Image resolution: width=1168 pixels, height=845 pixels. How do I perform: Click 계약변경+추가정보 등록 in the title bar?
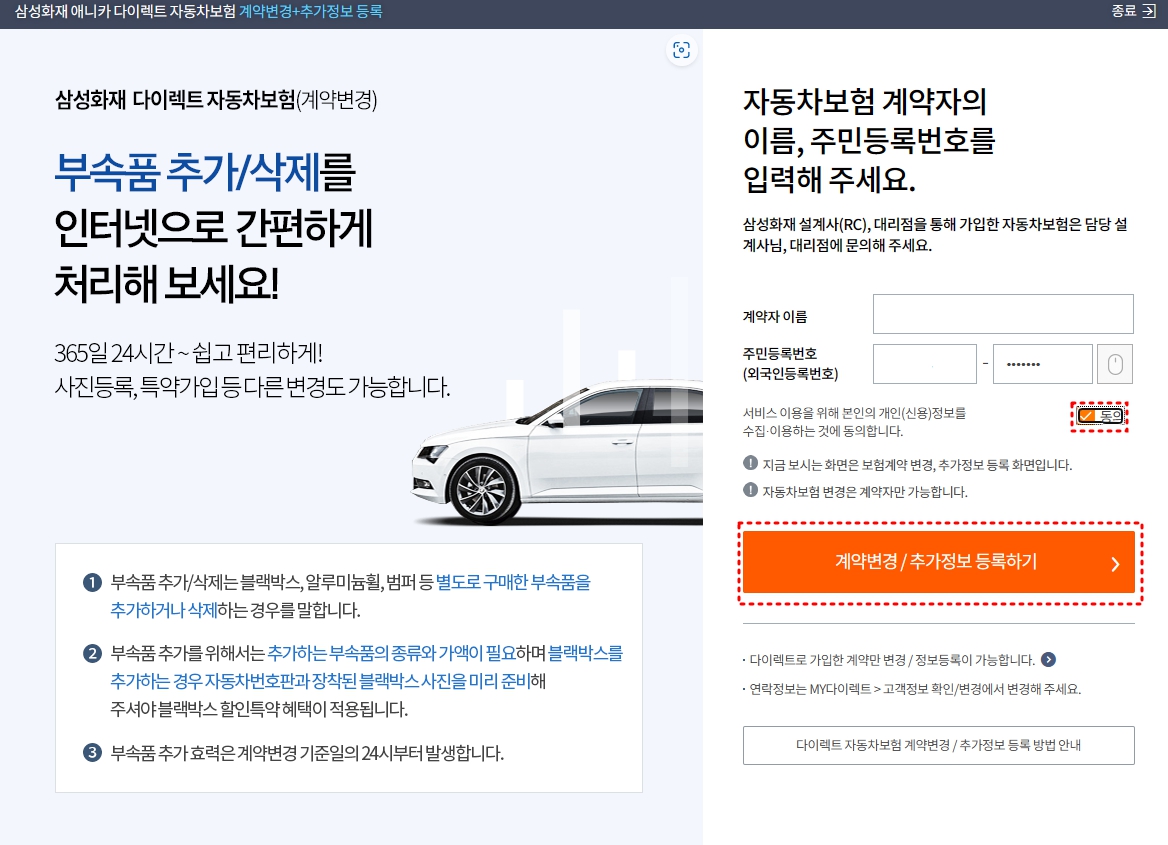[311, 11]
